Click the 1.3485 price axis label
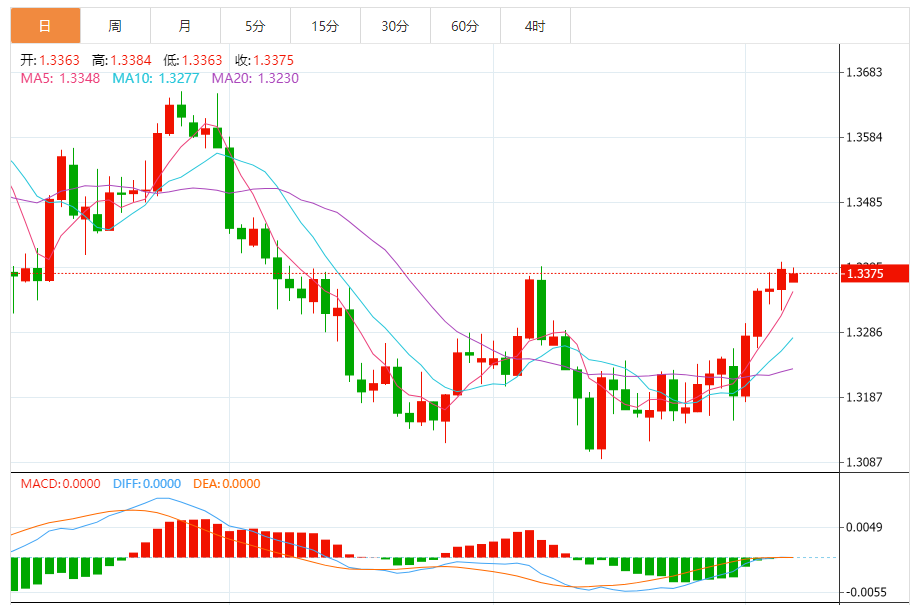Screen dimensions: 916x605 coord(864,203)
